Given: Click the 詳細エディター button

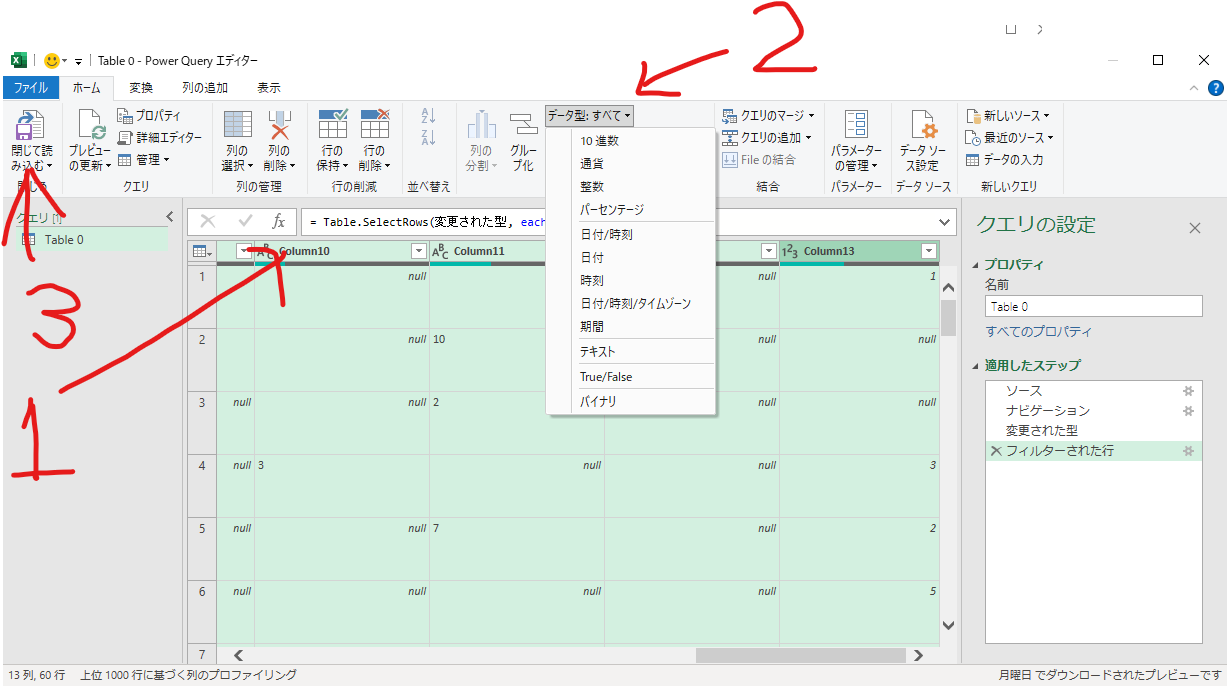Looking at the screenshot, I should point(160,137).
